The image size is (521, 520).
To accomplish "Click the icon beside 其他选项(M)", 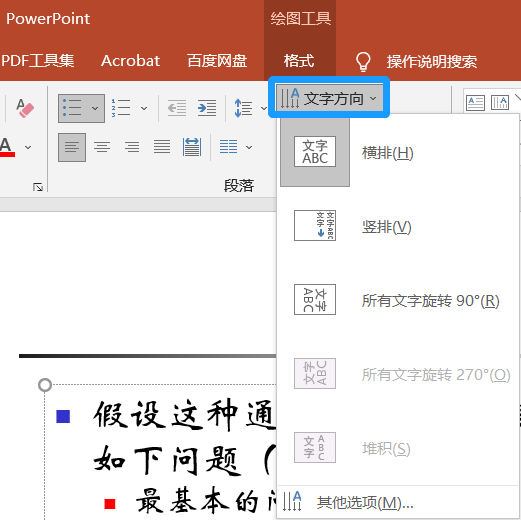I will tap(292, 501).
